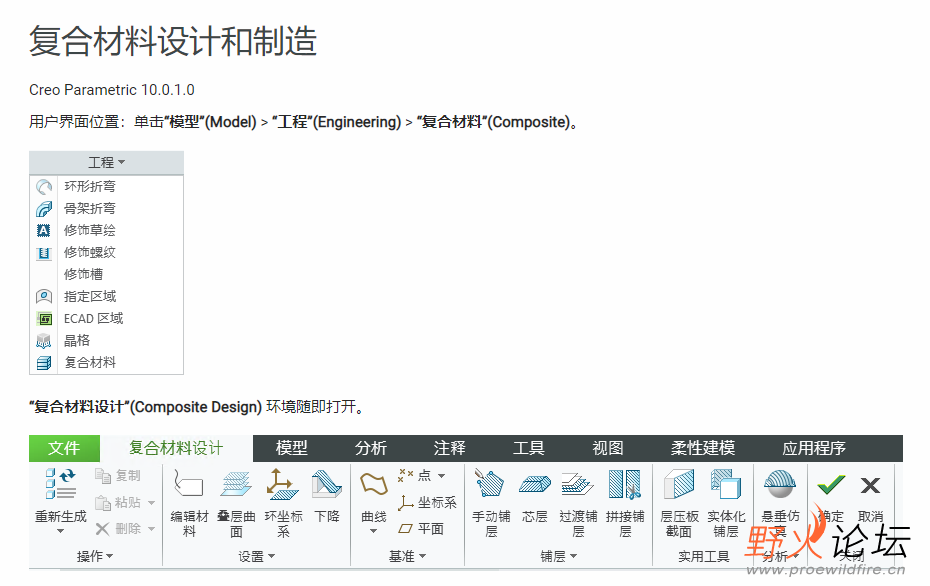Click the 手动铺层 manual ply icon
The width and height of the screenshot is (930, 586).
(490, 484)
